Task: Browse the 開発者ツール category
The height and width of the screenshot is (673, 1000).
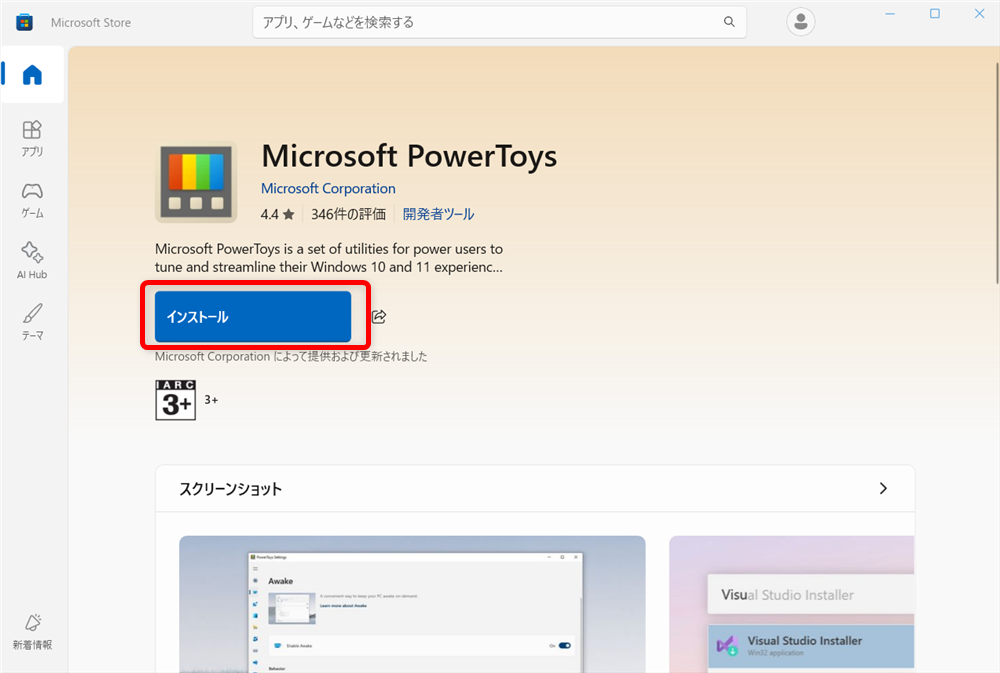Action: coord(437,213)
